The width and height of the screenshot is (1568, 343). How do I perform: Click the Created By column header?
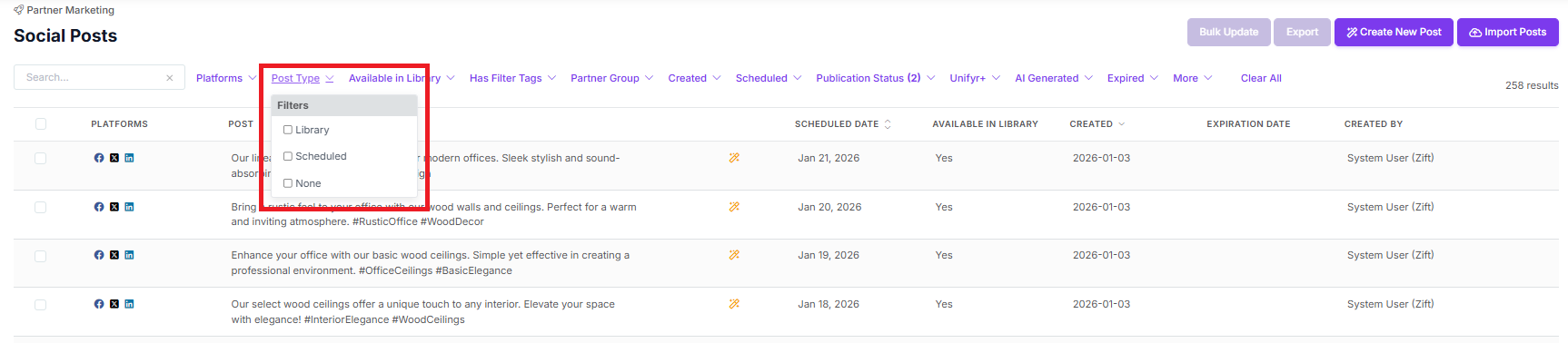(1374, 124)
